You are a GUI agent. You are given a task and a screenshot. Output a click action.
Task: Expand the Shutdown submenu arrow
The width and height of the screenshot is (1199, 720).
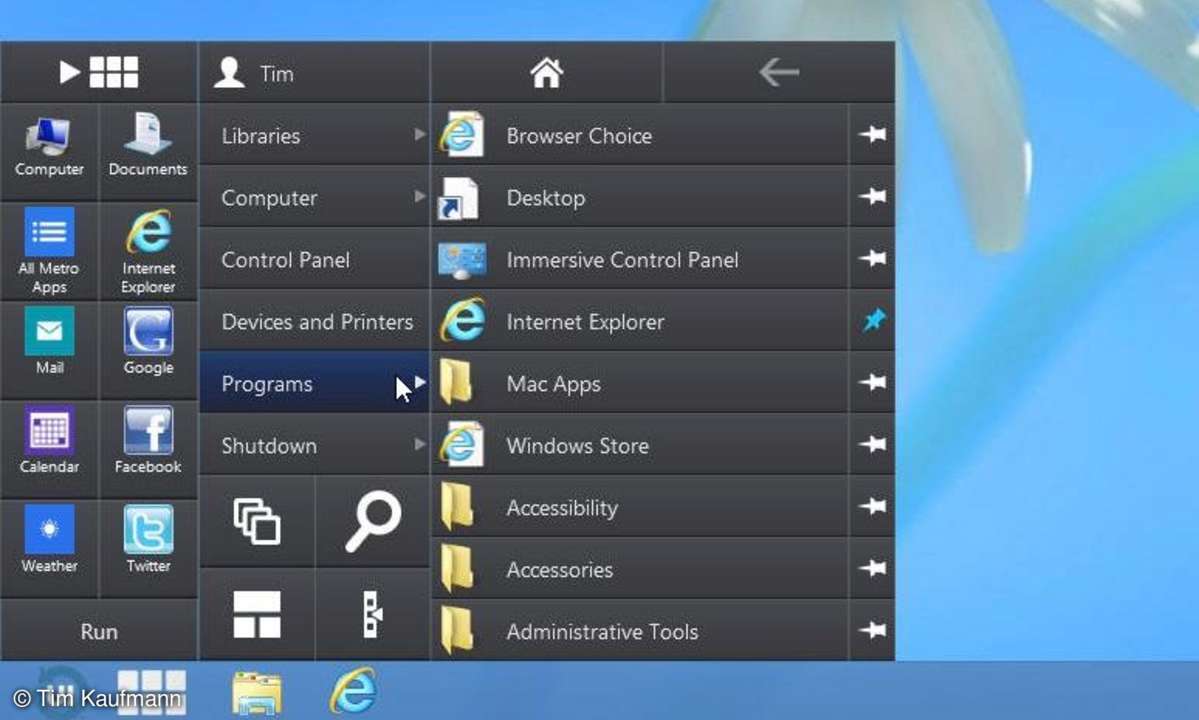pos(419,444)
